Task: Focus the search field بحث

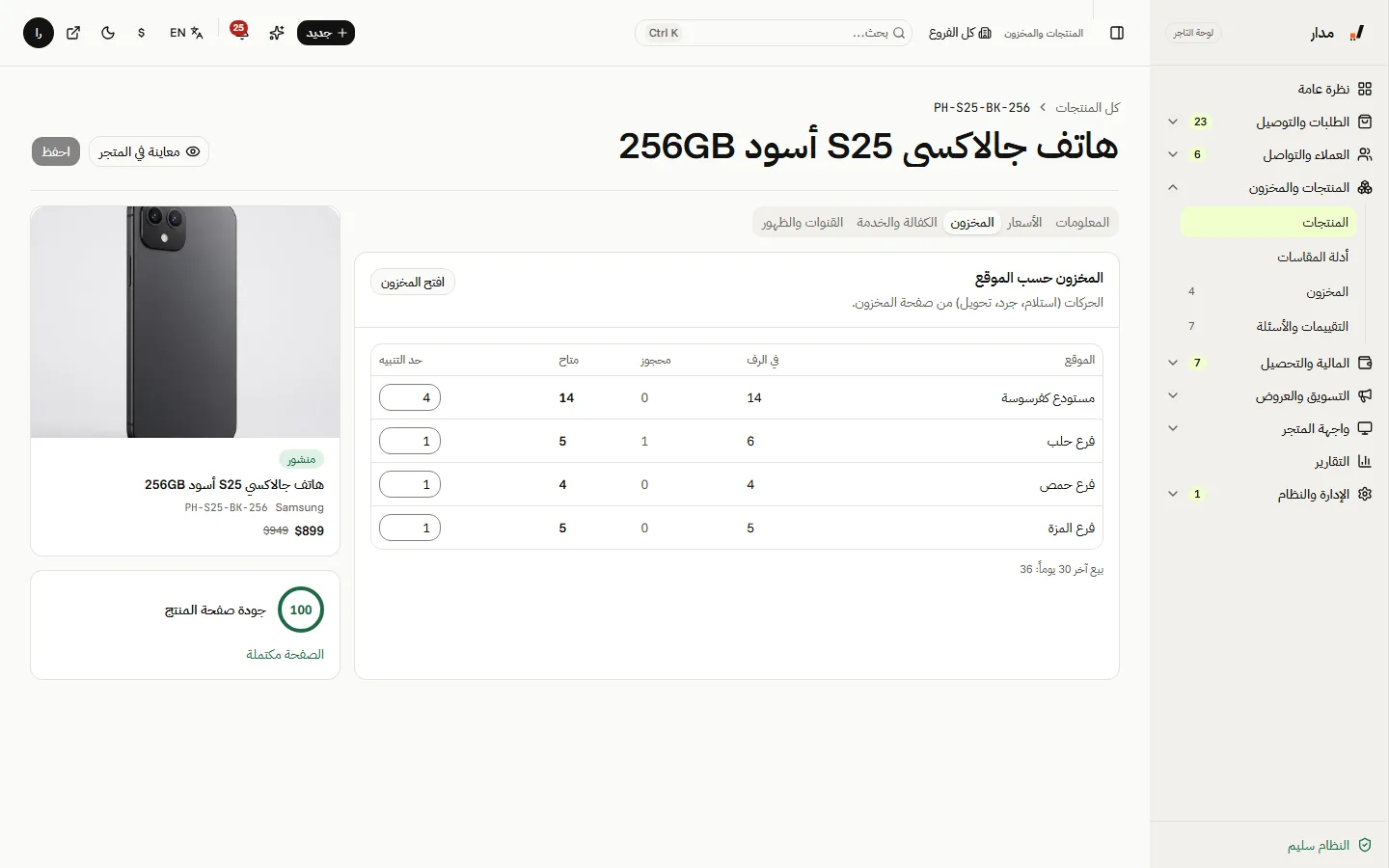Action: click(x=774, y=33)
